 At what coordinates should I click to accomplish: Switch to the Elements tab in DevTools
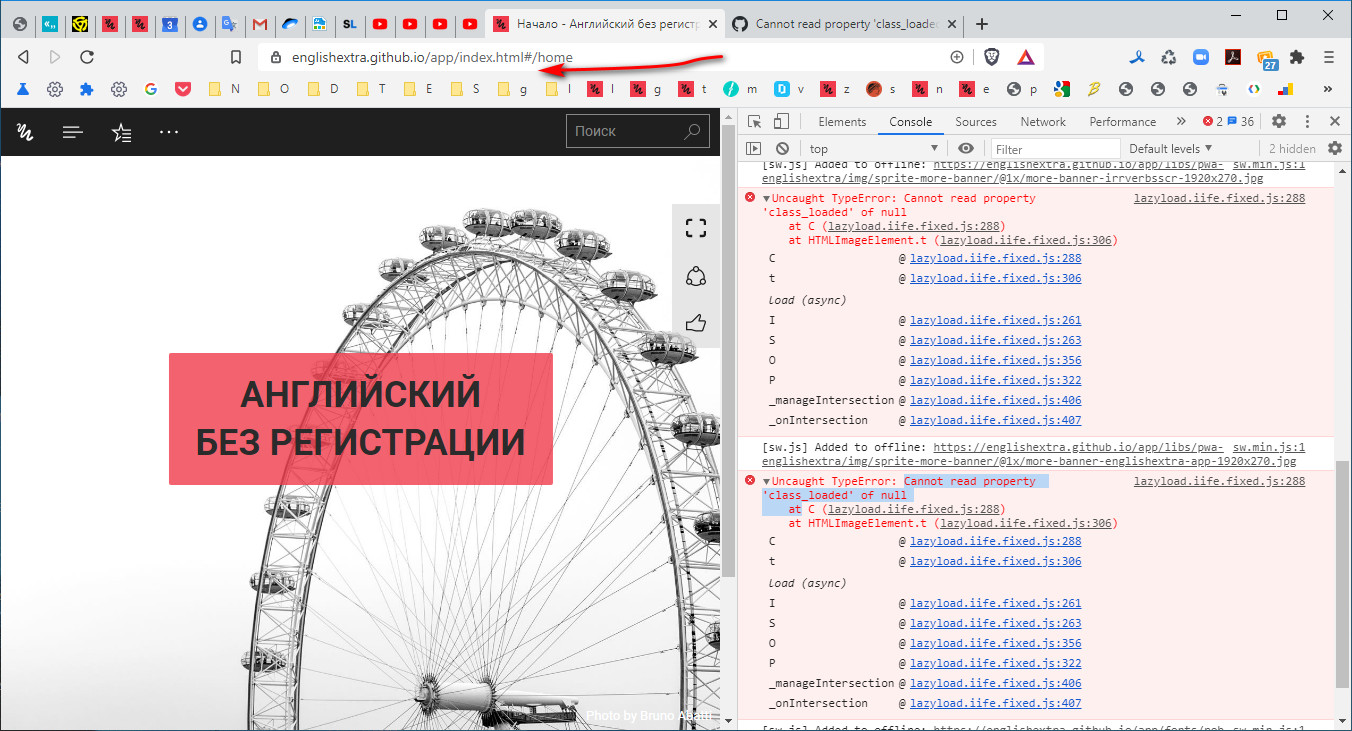842,122
